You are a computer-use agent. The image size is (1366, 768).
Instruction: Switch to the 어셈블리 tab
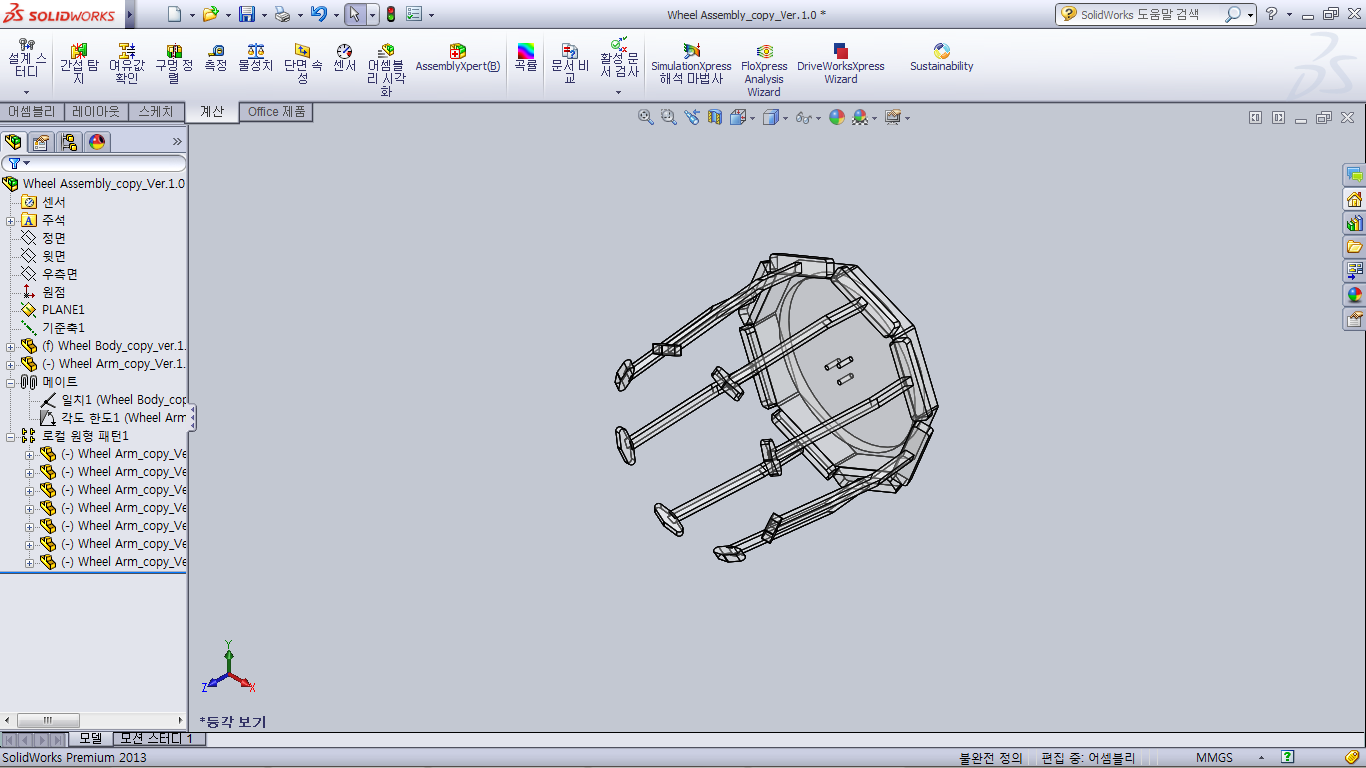pyautogui.click(x=32, y=112)
